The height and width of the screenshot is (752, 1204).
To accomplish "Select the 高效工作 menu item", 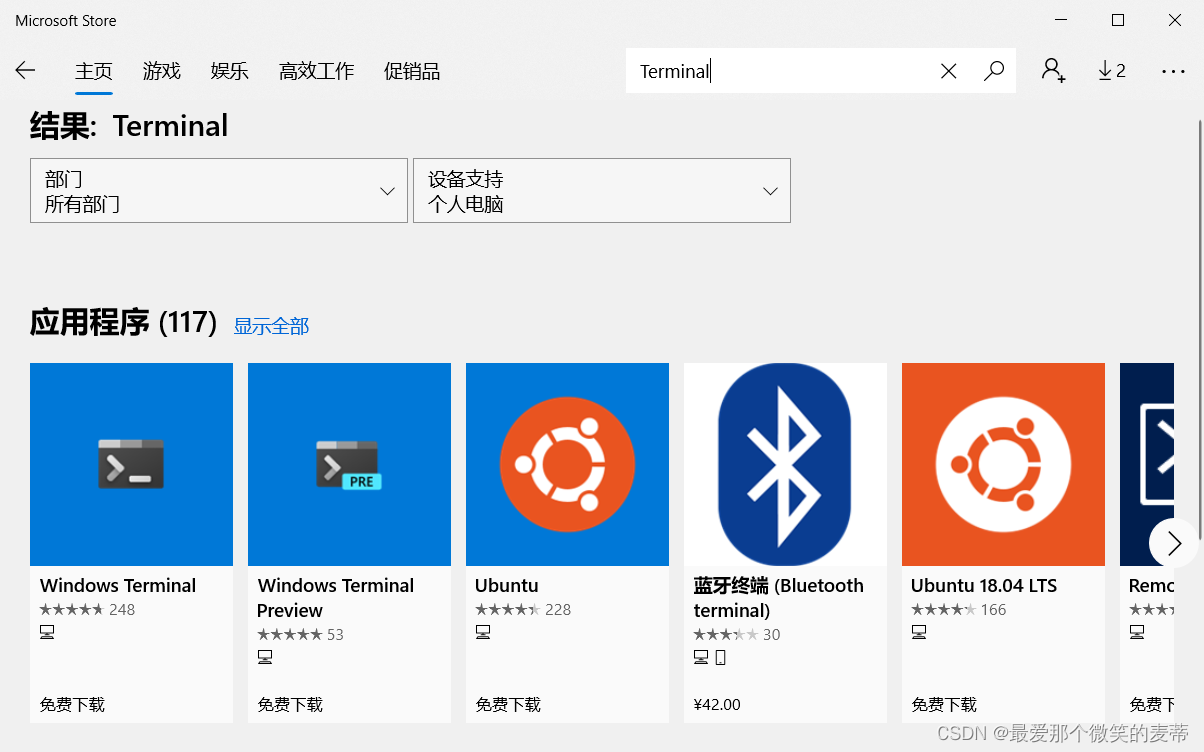I will (316, 71).
